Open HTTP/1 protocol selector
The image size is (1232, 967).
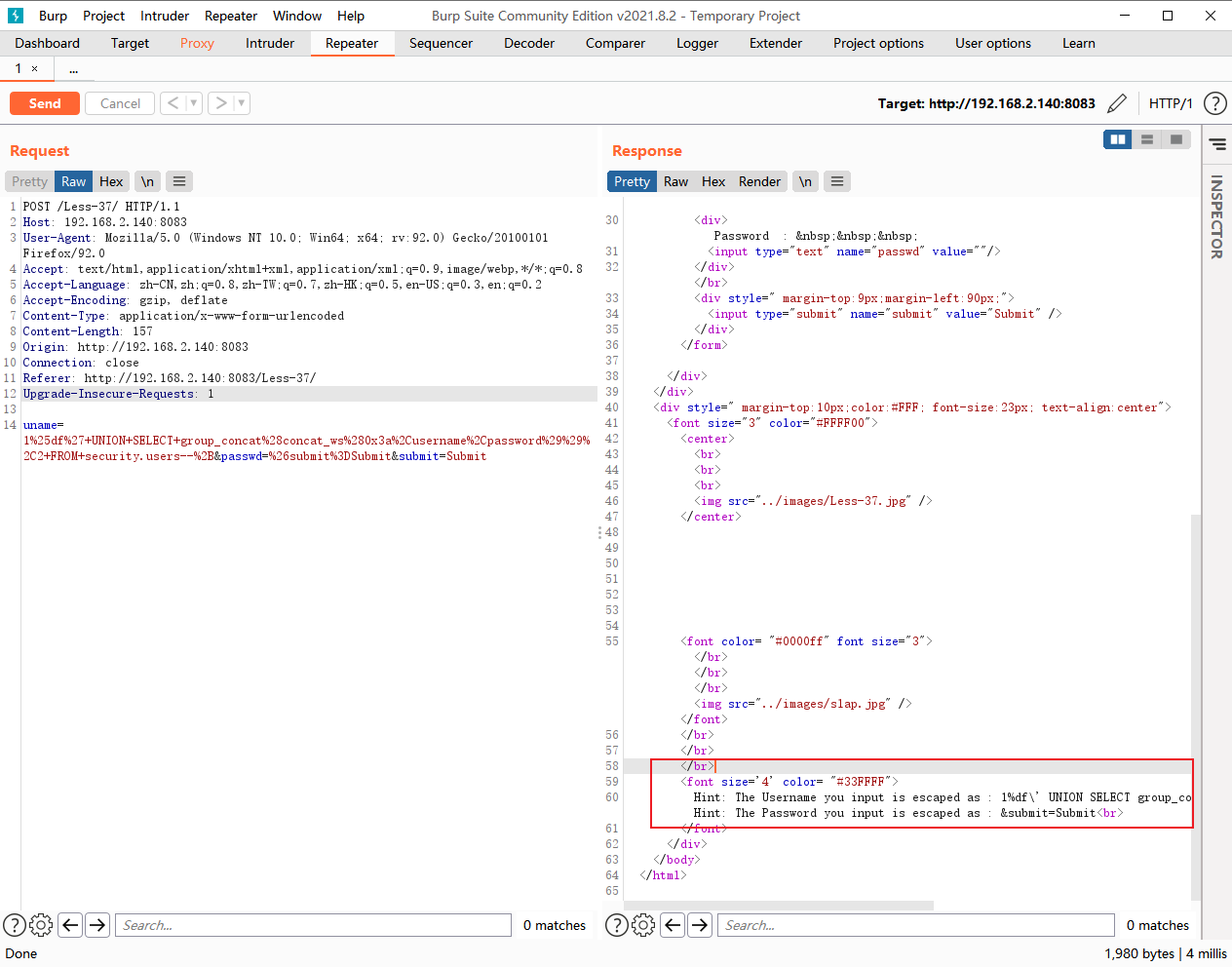(1171, 103)
